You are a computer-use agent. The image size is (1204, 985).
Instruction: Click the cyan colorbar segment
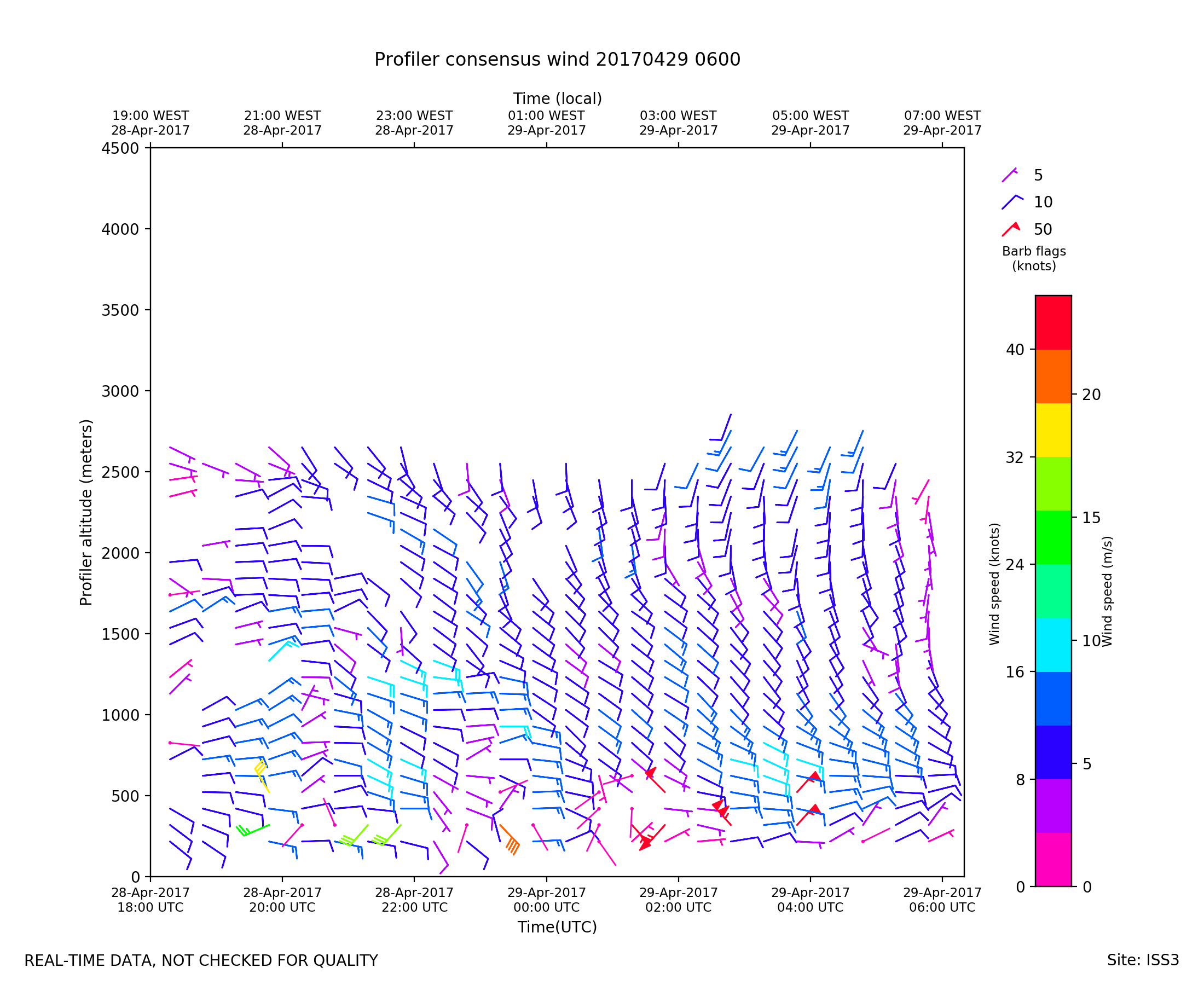(x=1053, y=645)
